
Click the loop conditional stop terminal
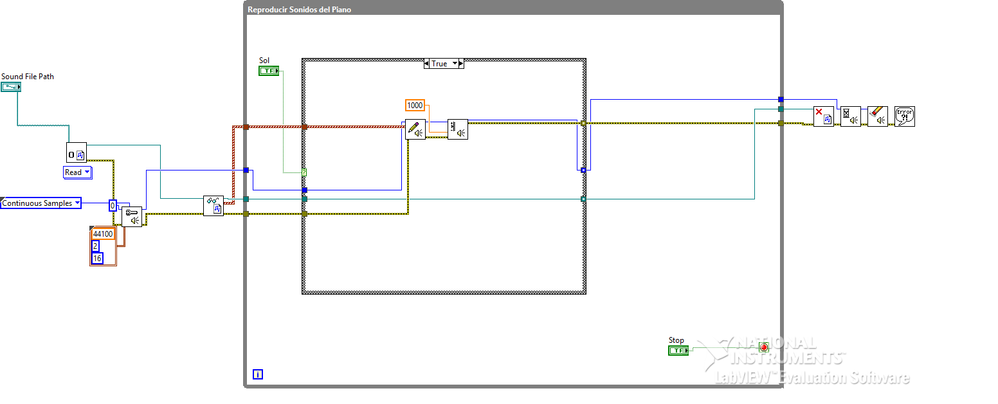pos(764,347)
